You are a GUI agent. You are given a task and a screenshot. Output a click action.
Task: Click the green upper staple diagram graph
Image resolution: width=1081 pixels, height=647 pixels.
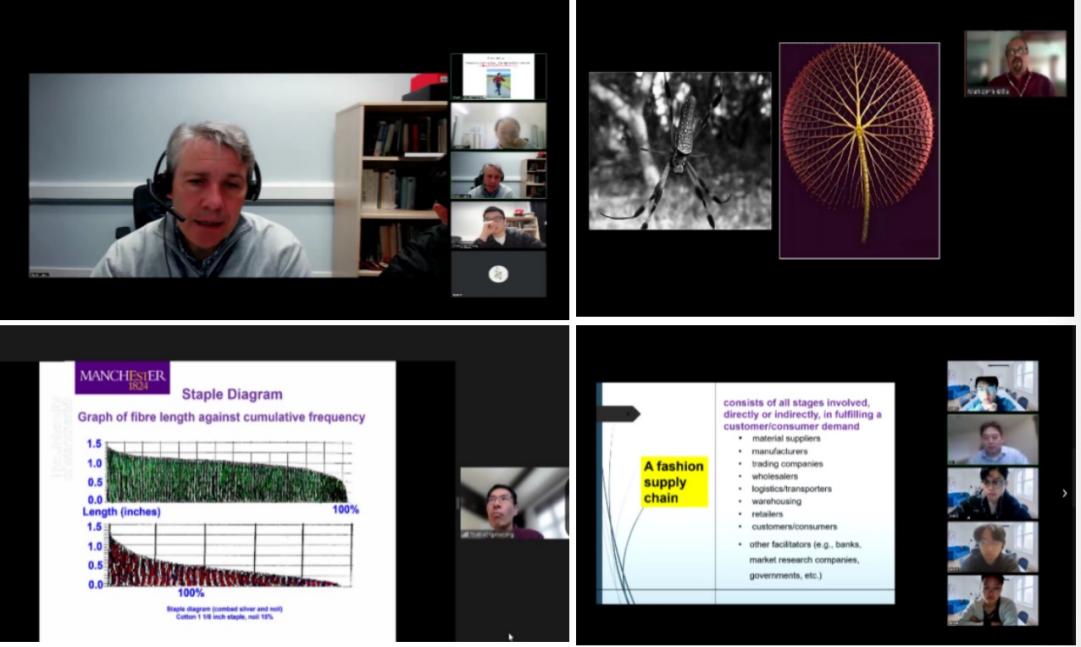228,472
